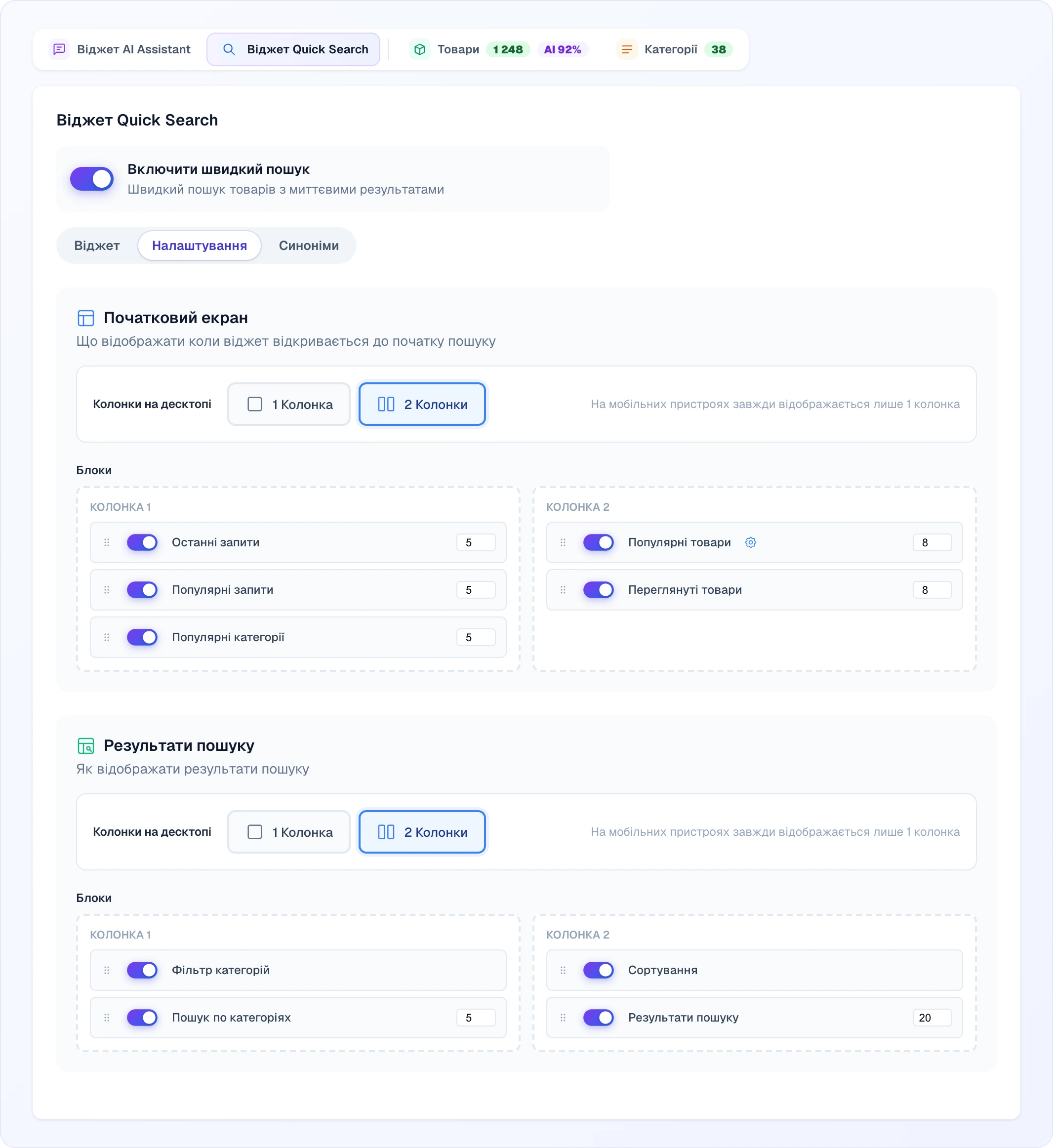
Task: Click the Товари box icon
Action: point(420,49)
